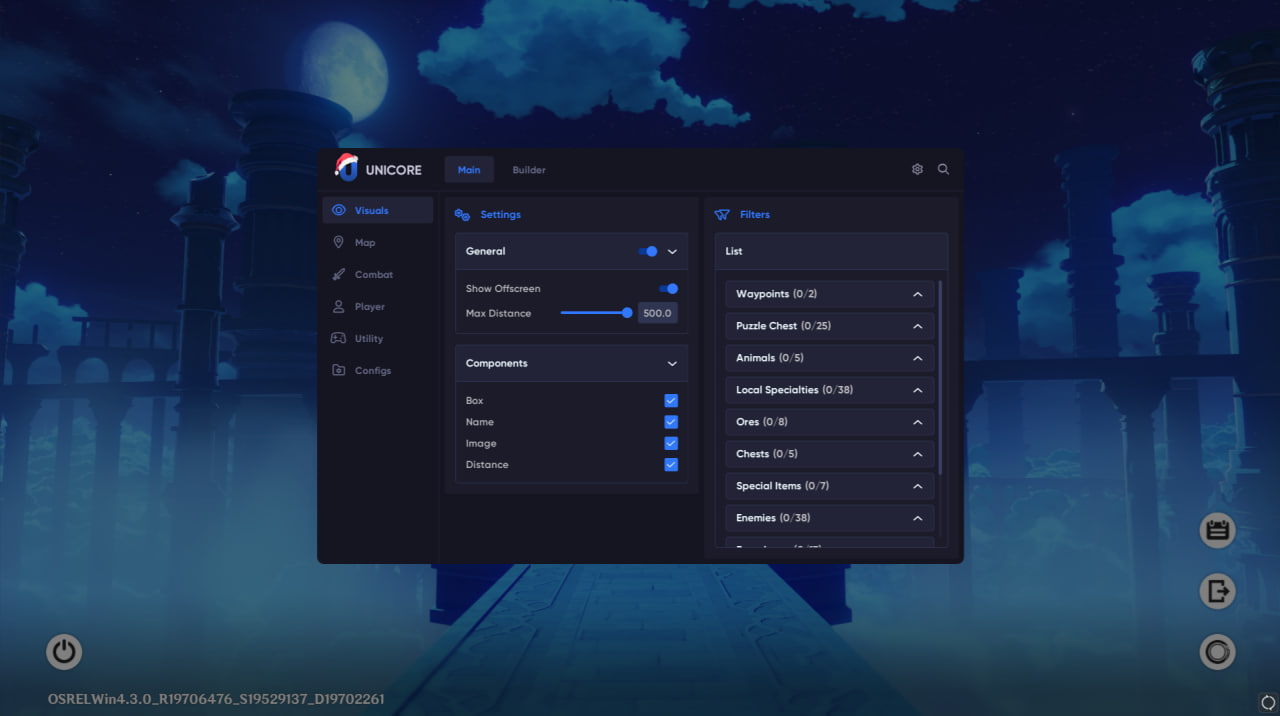
Task: Open the Utility section
Action: 378,338
